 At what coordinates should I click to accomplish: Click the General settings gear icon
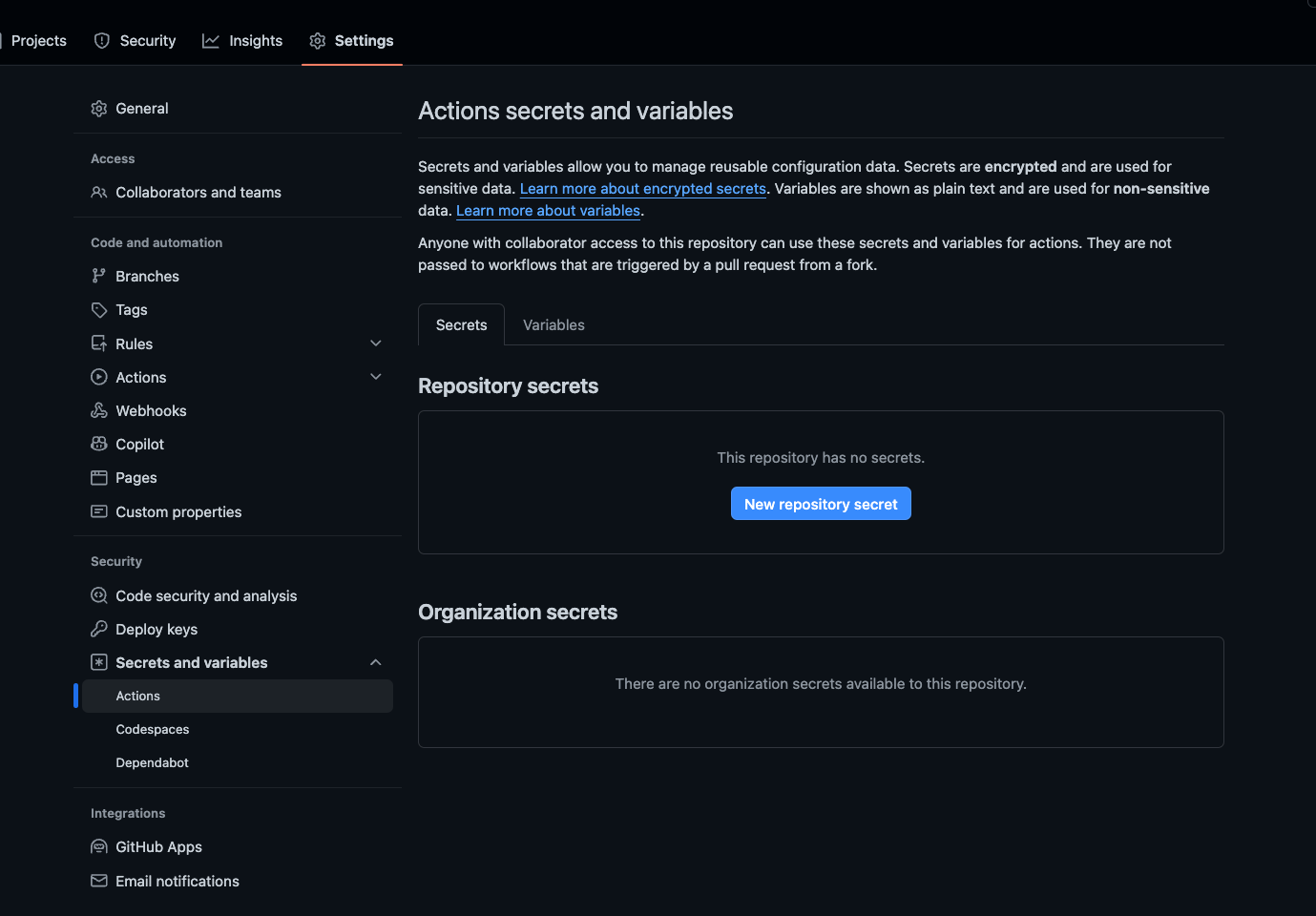click(x=99, y=108)
